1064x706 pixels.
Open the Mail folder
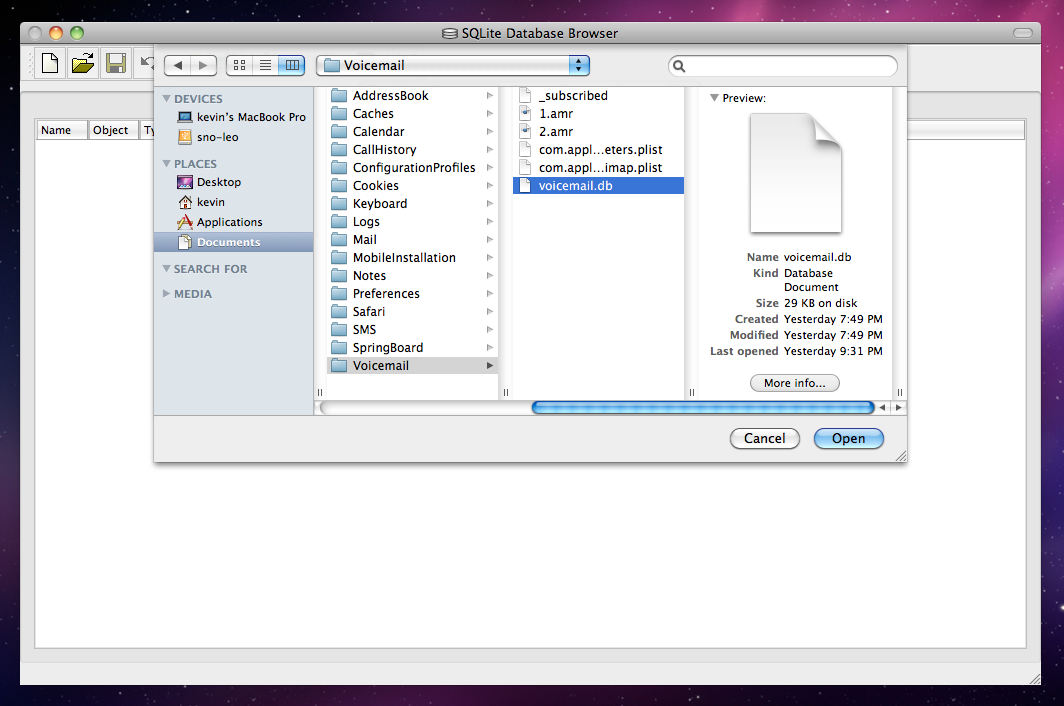[413, 240]
